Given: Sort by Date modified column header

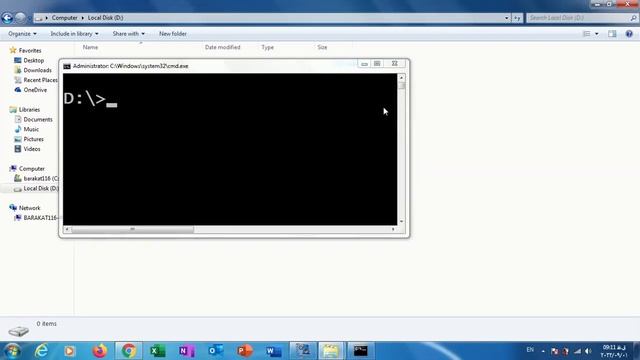Looking at the screenshot, I should coord(222,47).
